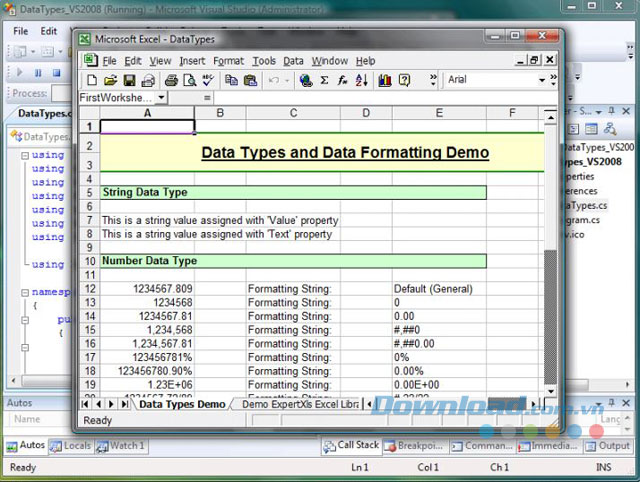
Task: Click the equals Edit Formula button
Action: tap(207, 98)
